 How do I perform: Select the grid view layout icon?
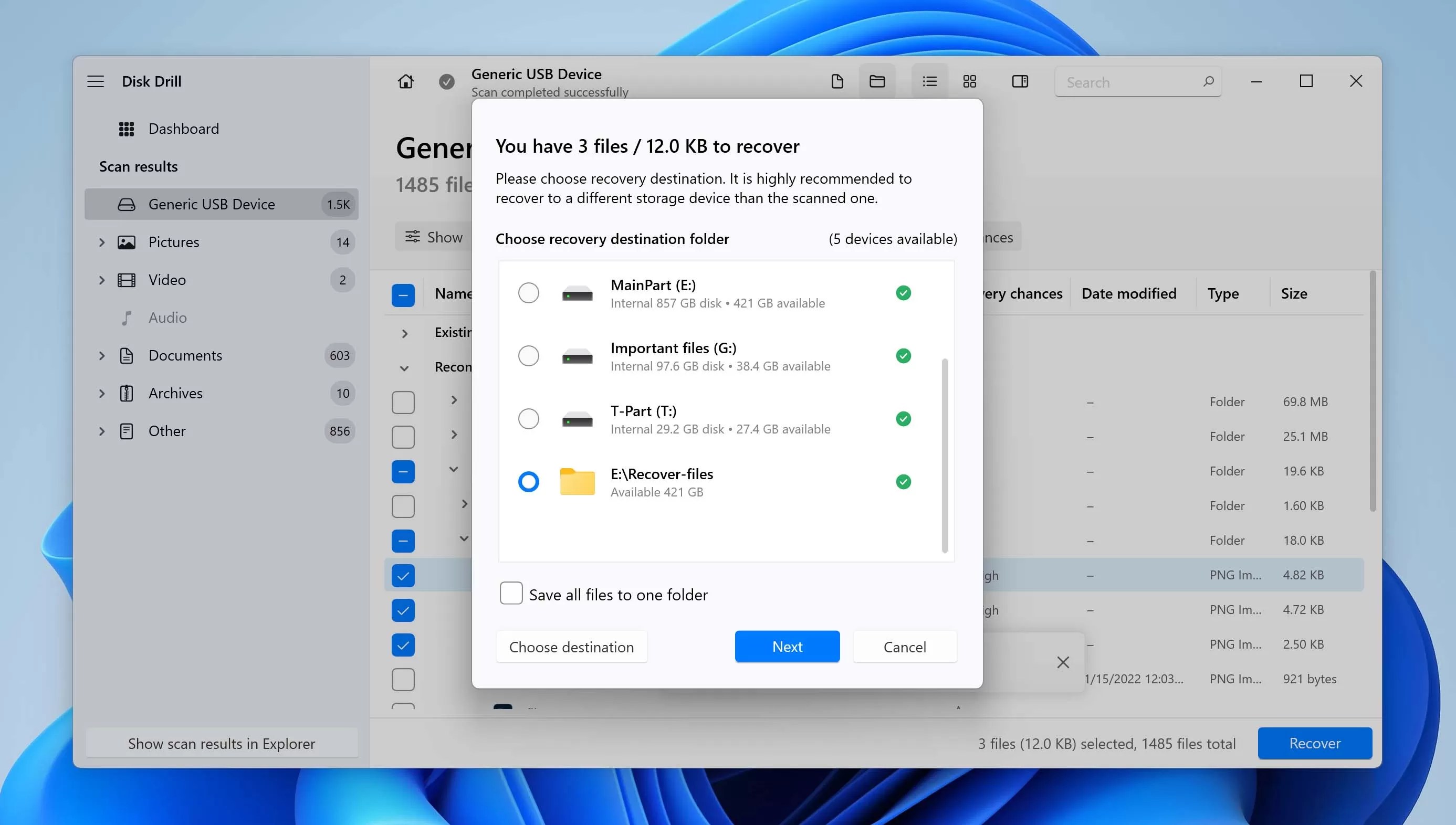click(969, 81)
